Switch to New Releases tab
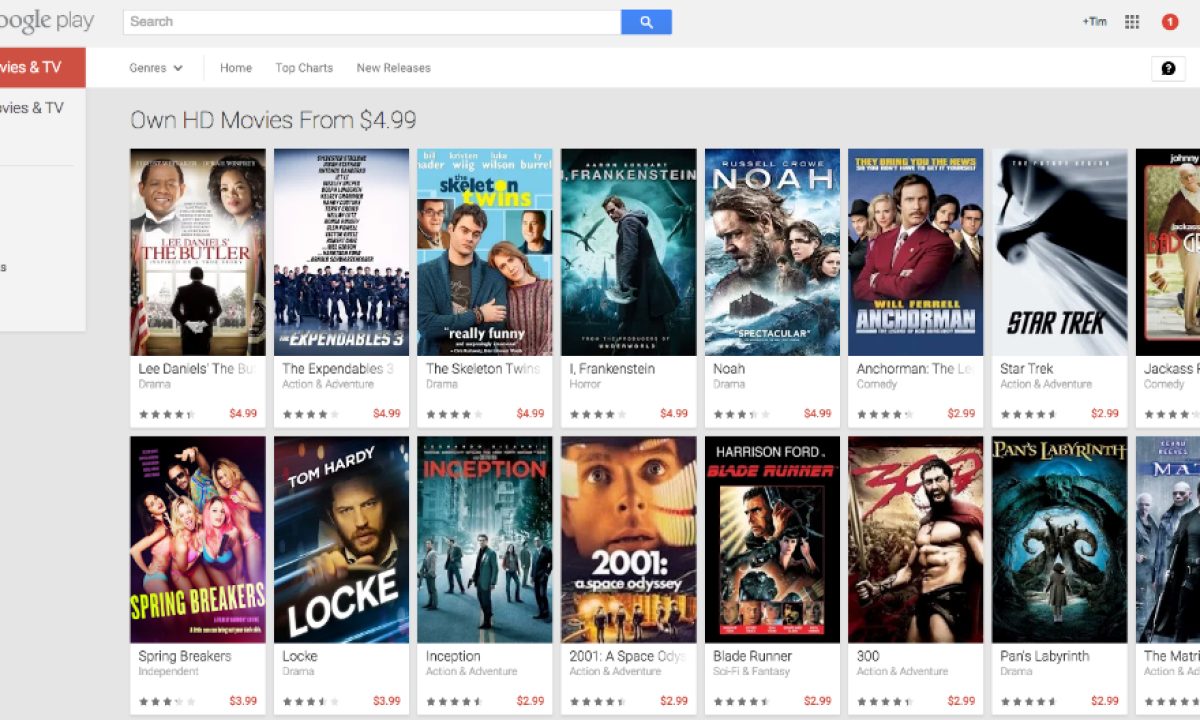 393,68
